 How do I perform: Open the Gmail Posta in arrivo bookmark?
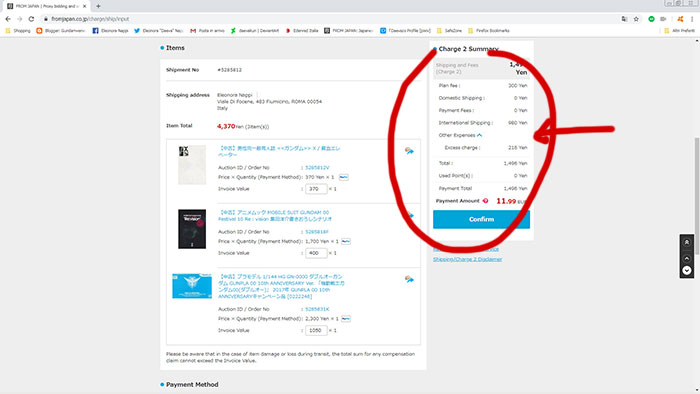tap(207, 31)
